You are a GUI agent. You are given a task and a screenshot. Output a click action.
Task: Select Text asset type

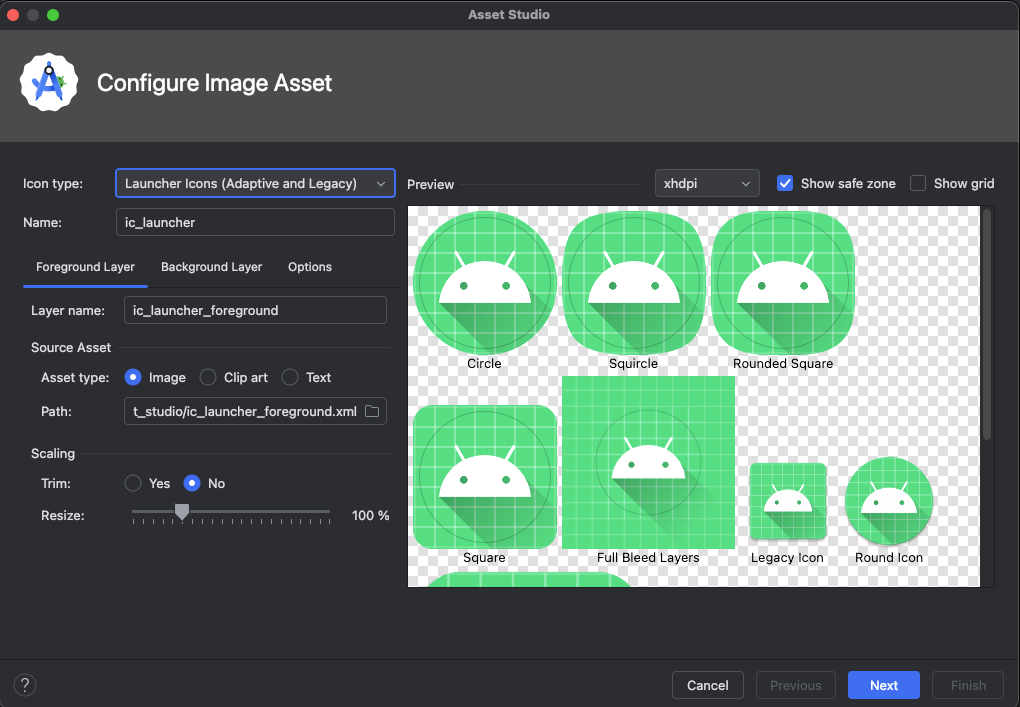[290, 377]
